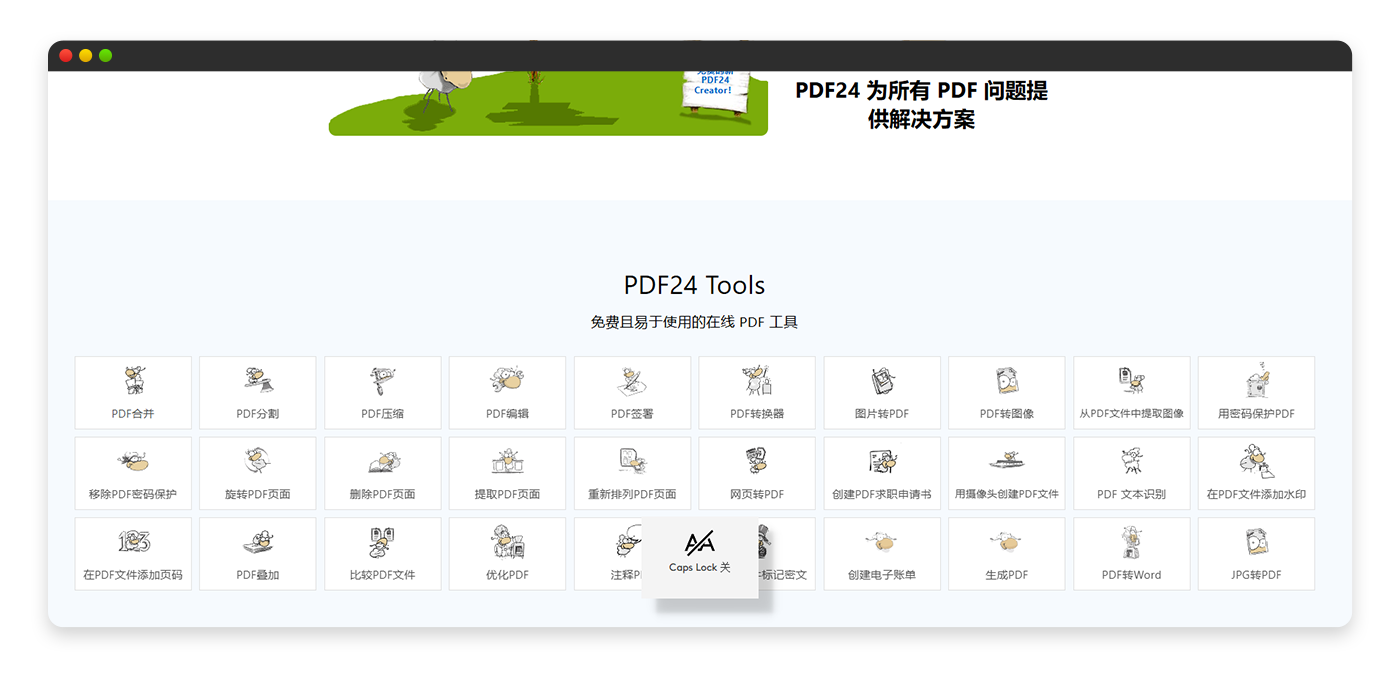Select the PDF转图像 tool
The width and height of the screenshot is (1400, 700).
(x=1007, y=393)
